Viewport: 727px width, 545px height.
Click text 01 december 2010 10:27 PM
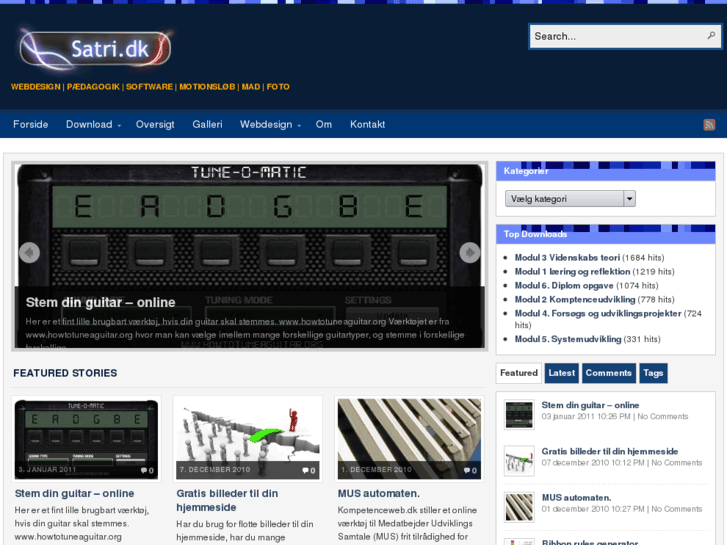point(593,509)
